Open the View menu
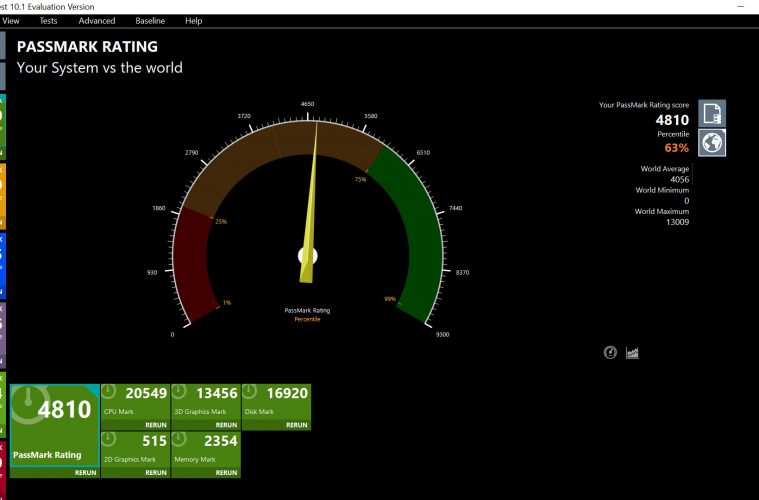 click(11, 21)
